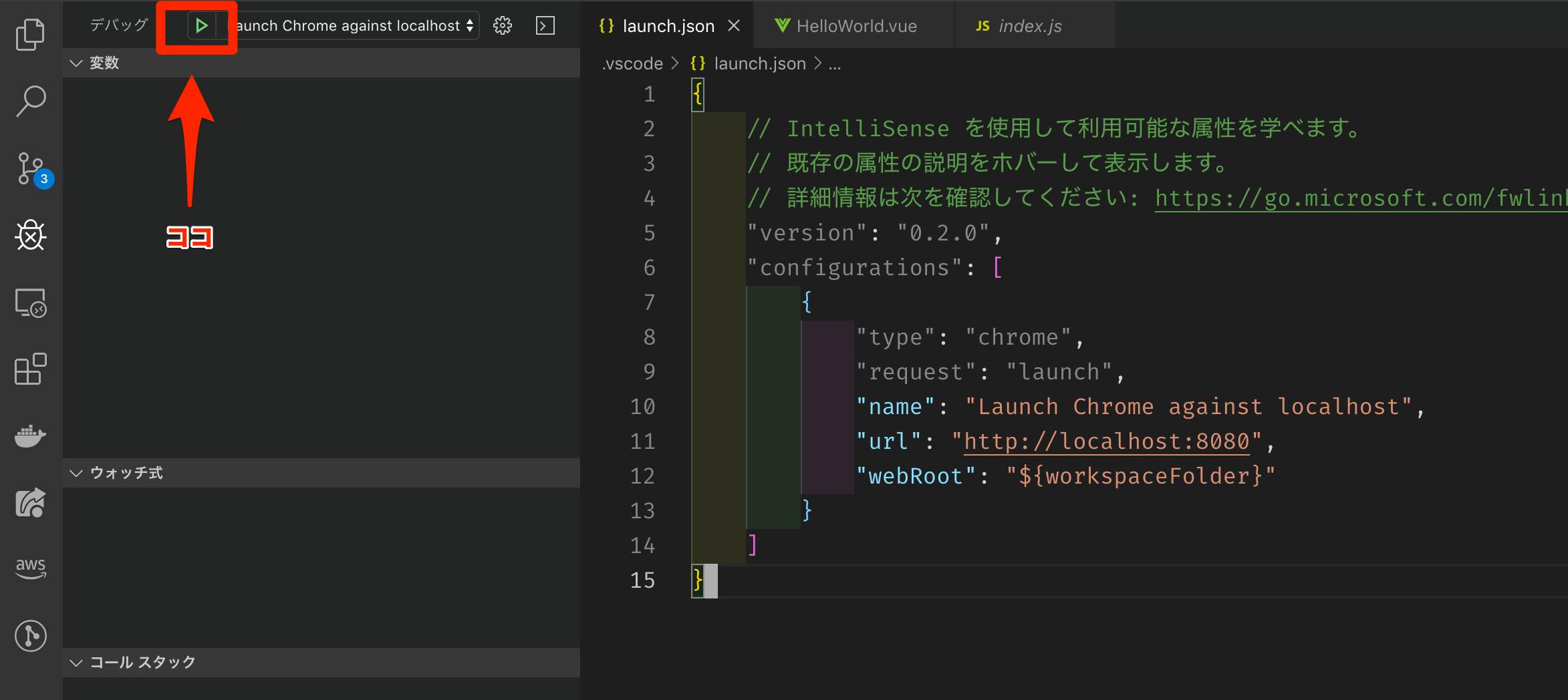Open the Docker panel
Image resolution: width=1568 pixels, height=700 pixels.
(x=31, y=435)
